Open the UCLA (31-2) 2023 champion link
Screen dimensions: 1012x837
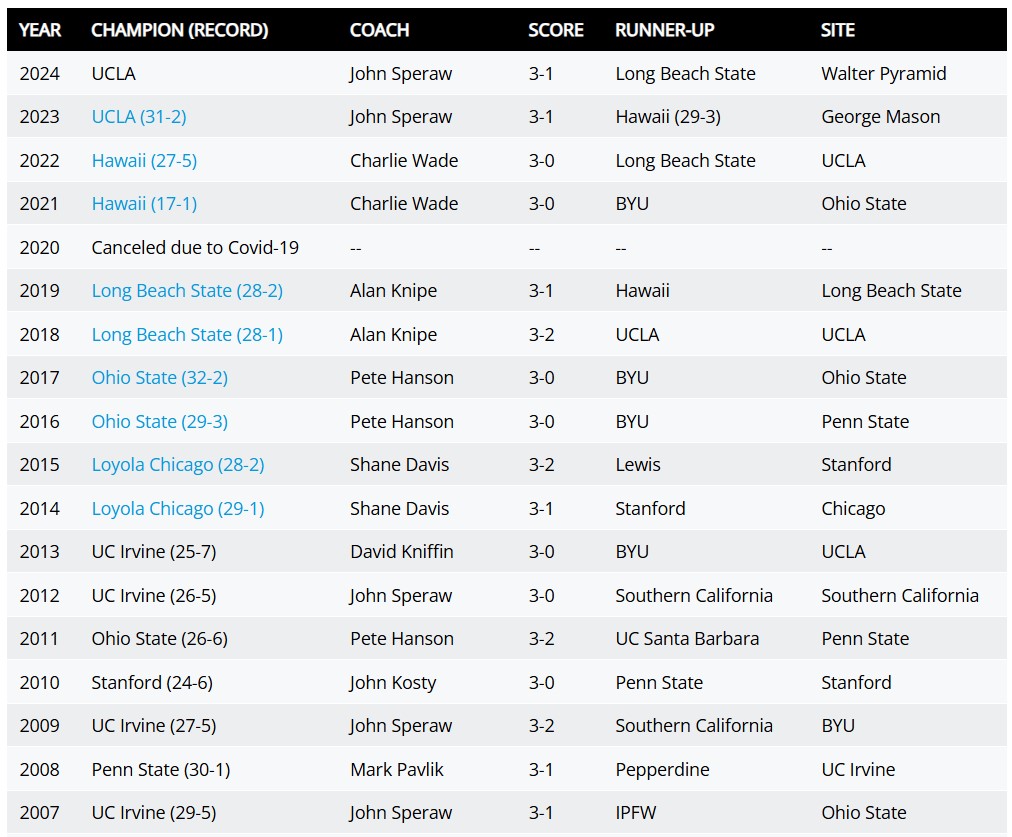coord(139,117)
